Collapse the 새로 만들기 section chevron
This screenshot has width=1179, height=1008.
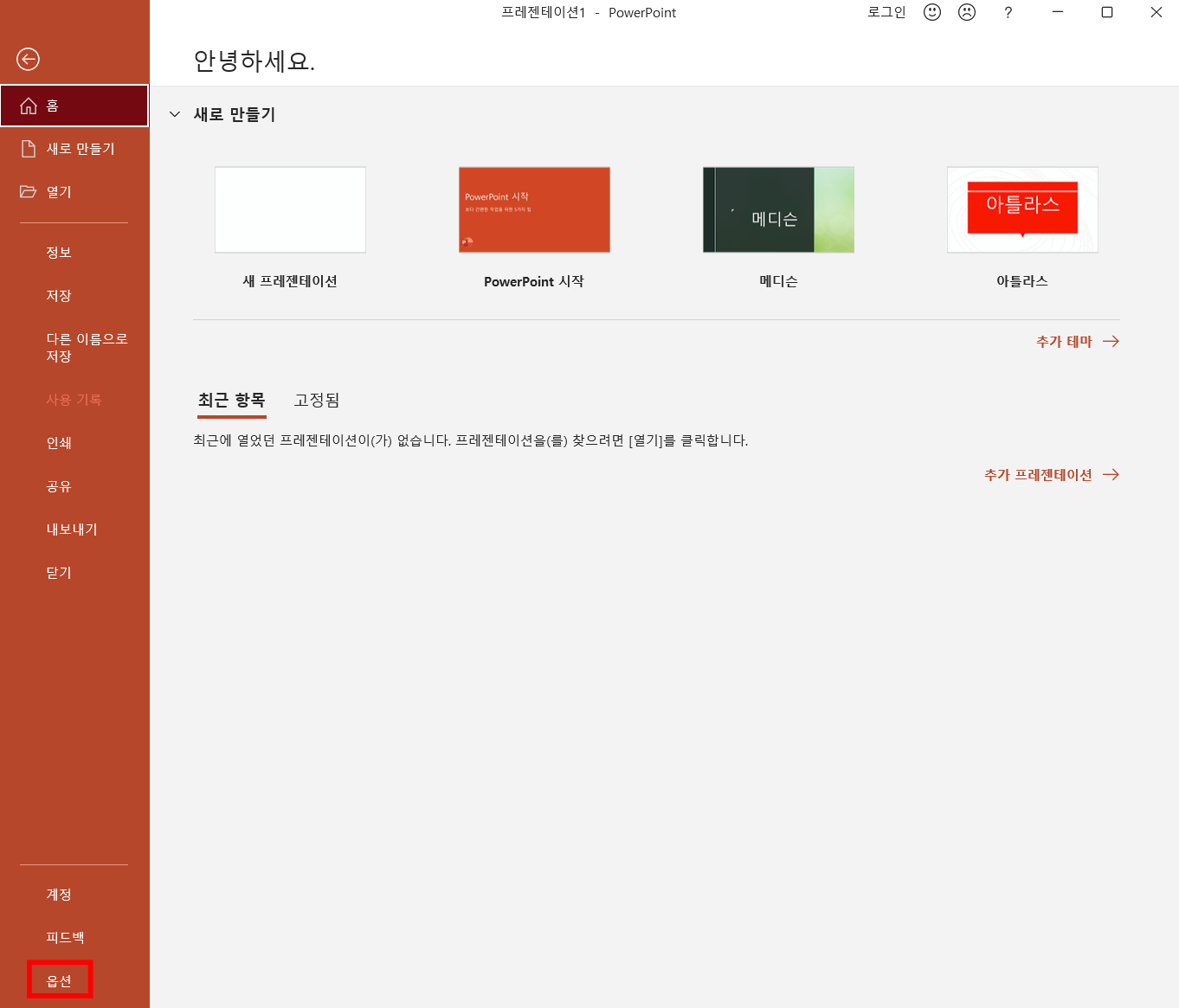(x=175, y=114)
